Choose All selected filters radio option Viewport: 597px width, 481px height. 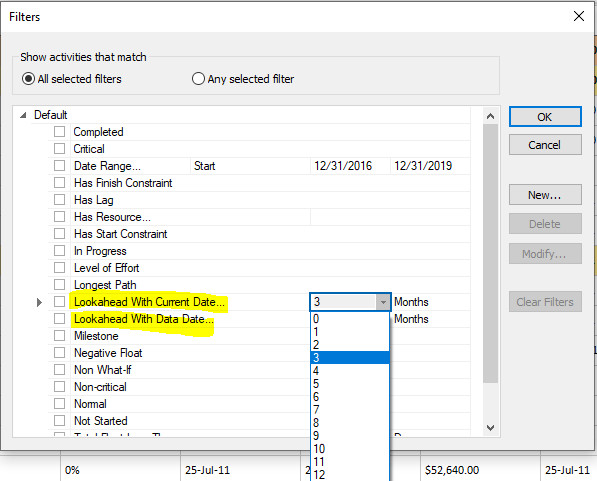coord(29,79)
